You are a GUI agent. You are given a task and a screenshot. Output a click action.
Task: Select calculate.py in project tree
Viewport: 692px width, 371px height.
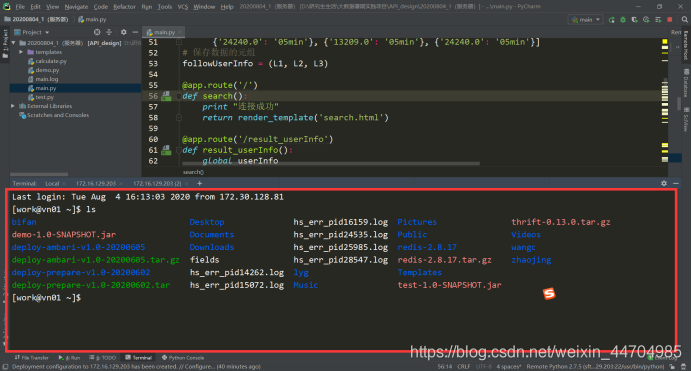point(51,61)
